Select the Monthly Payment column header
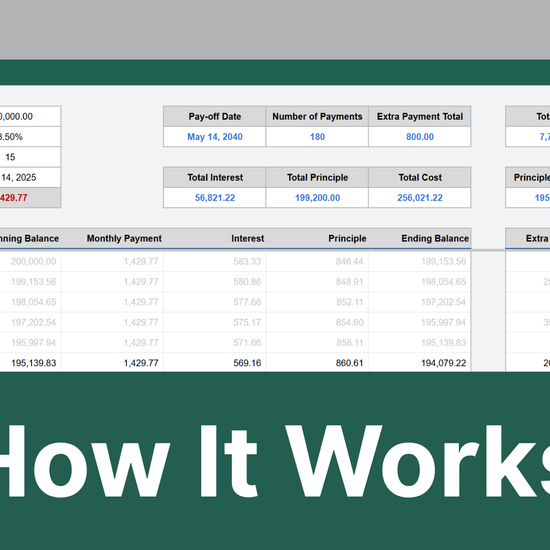The image size is (550, 550). click(x=124, y=239)
